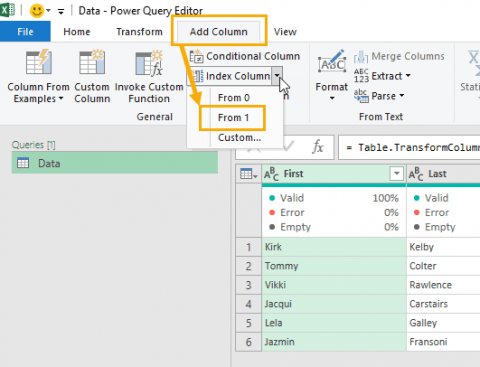
Task: Expand the Column From Examples dropdown arrow
Action: point(61,99)
